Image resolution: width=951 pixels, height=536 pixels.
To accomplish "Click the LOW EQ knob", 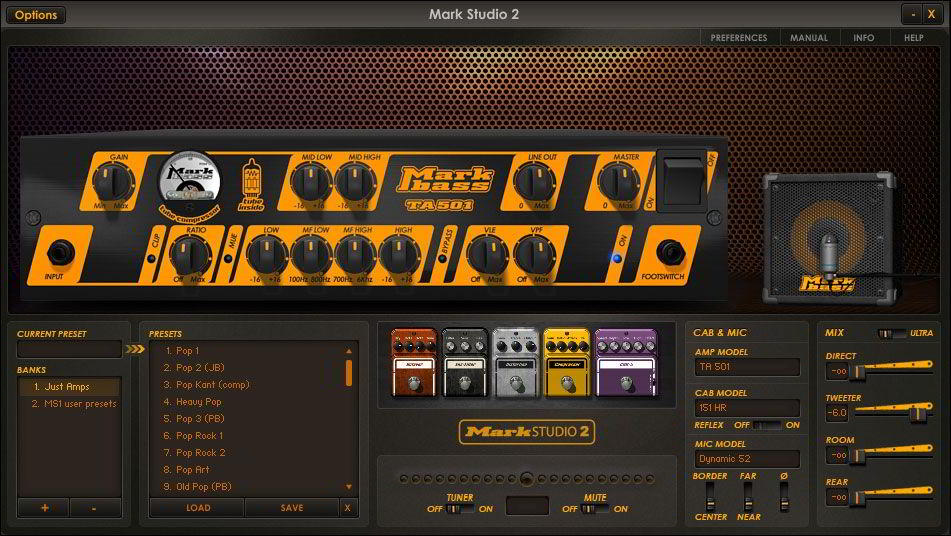I will 267,256.
